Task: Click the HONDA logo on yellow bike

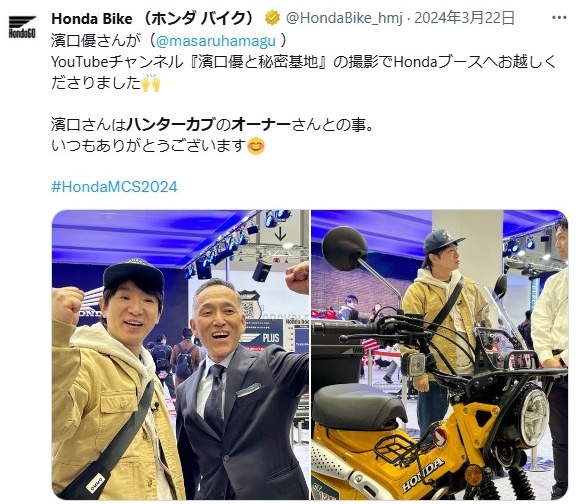Action: coord(423,475)
